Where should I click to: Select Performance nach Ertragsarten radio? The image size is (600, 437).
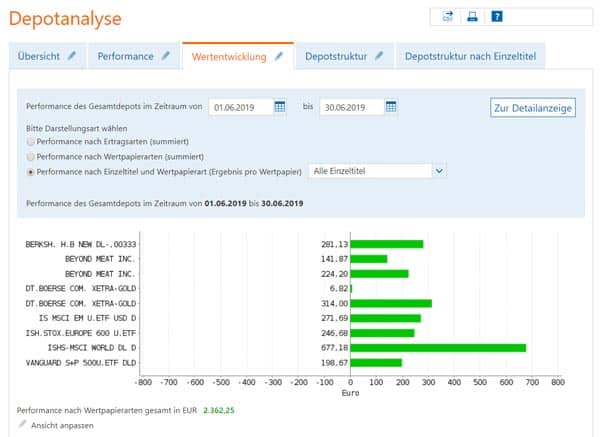[30, 142]
